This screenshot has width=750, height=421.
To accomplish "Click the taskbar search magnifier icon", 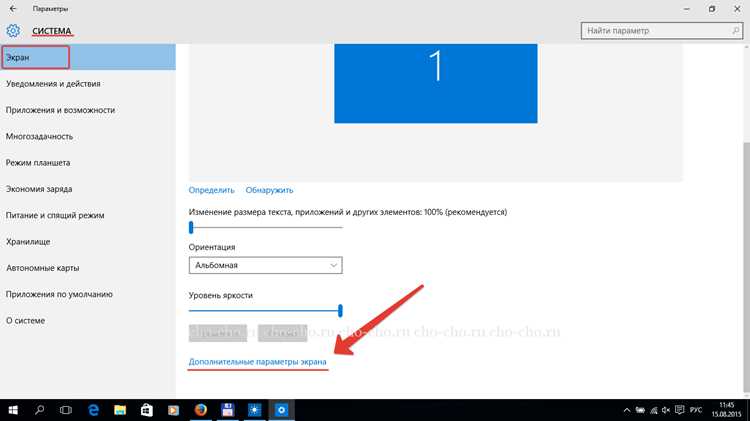I will (x=40, y=410).
